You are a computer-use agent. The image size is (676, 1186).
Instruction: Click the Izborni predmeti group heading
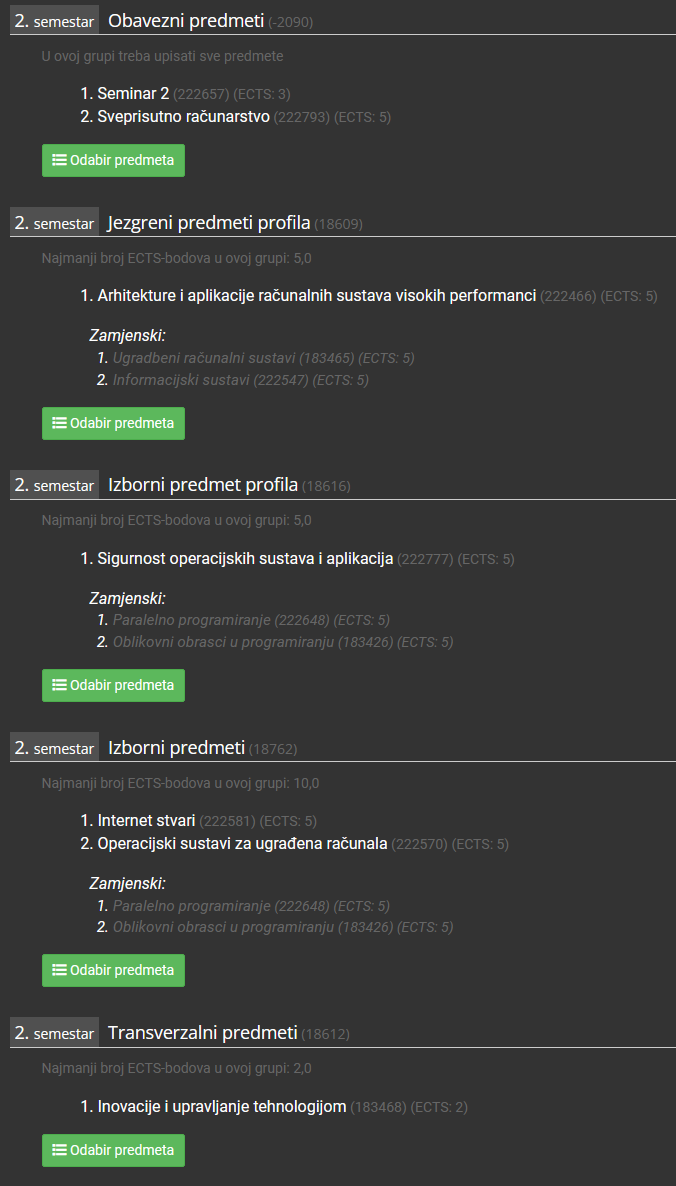point(176,748)
